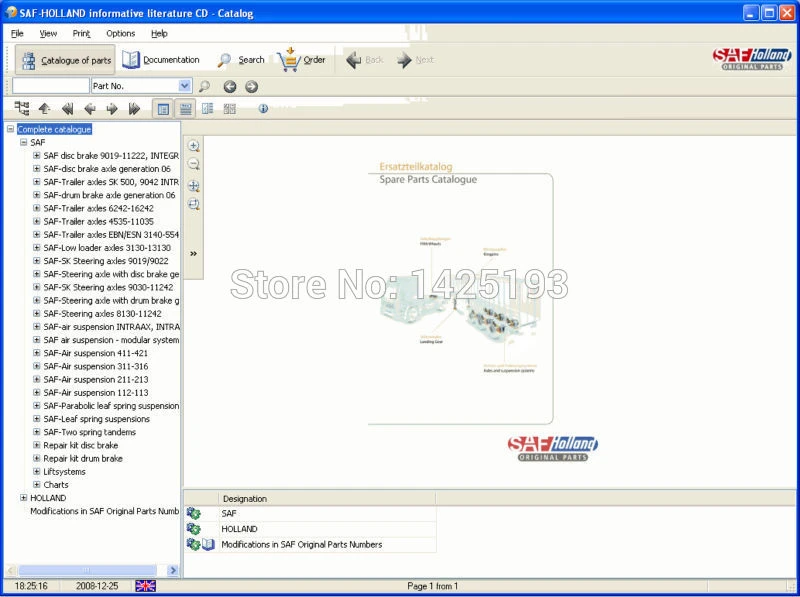Expand the HOLLAND tree node
This screenshot has width=800, height=597.
pos(23,498)
